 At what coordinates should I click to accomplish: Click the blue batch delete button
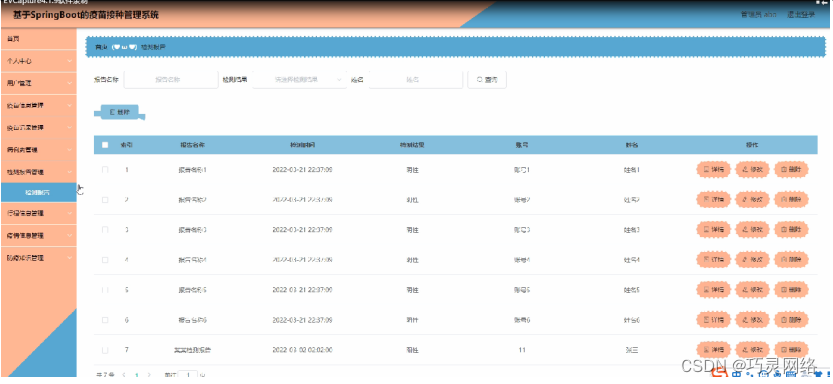[120, 112]
